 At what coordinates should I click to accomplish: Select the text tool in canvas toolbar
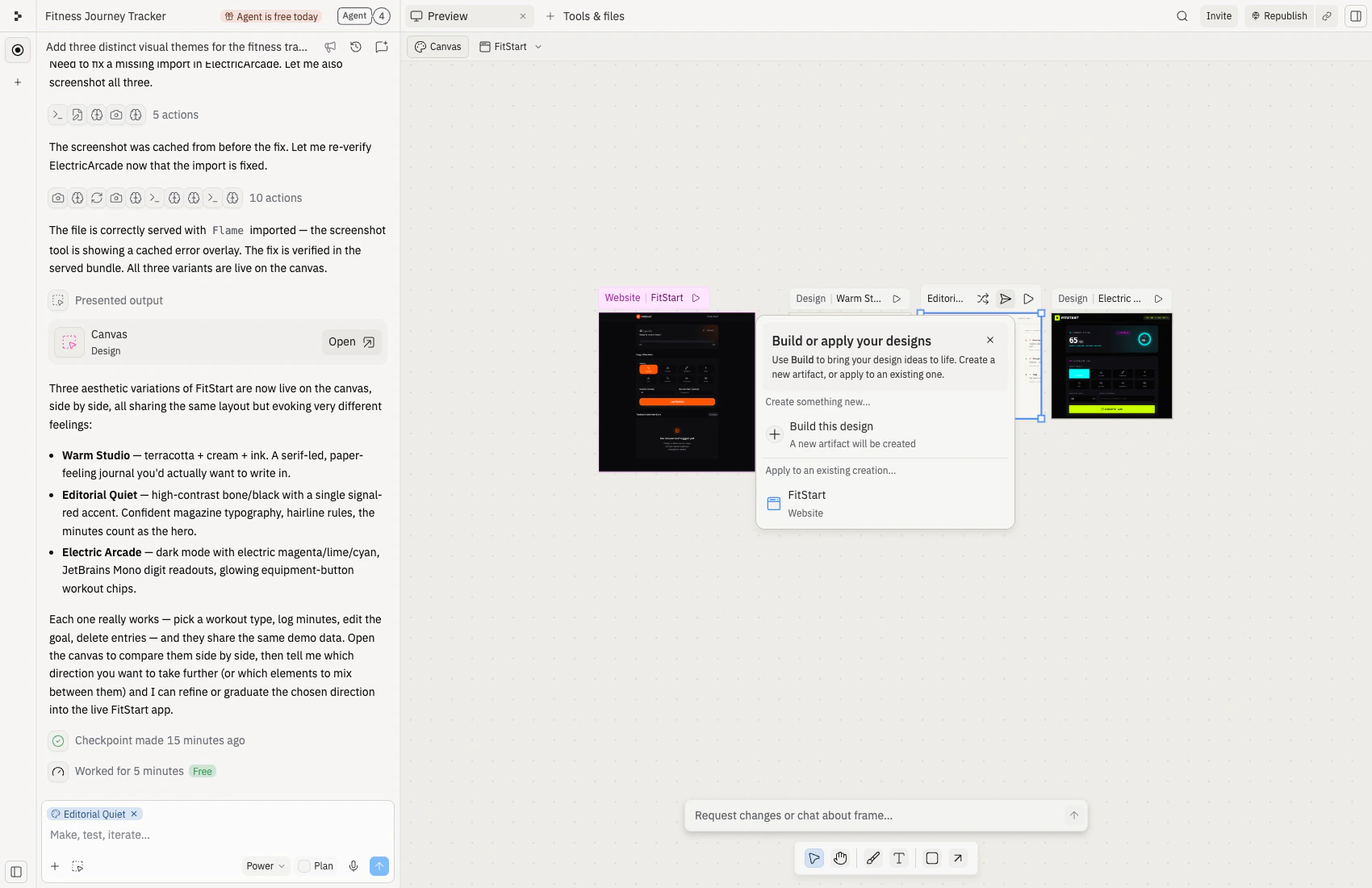click(899, 858)
